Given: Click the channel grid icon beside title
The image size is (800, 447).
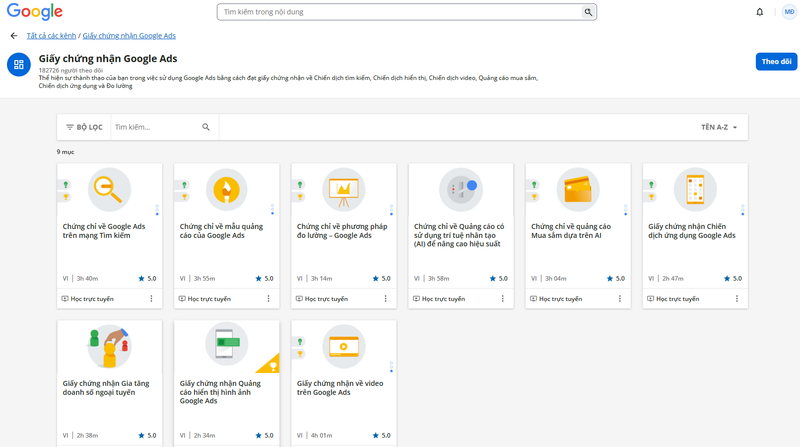Looking at the screenshot, I should 19,64.
